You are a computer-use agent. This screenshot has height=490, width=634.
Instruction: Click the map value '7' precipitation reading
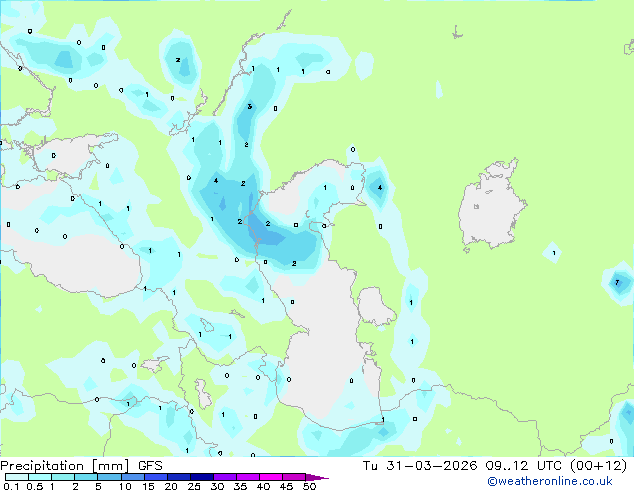click(617, 282)
